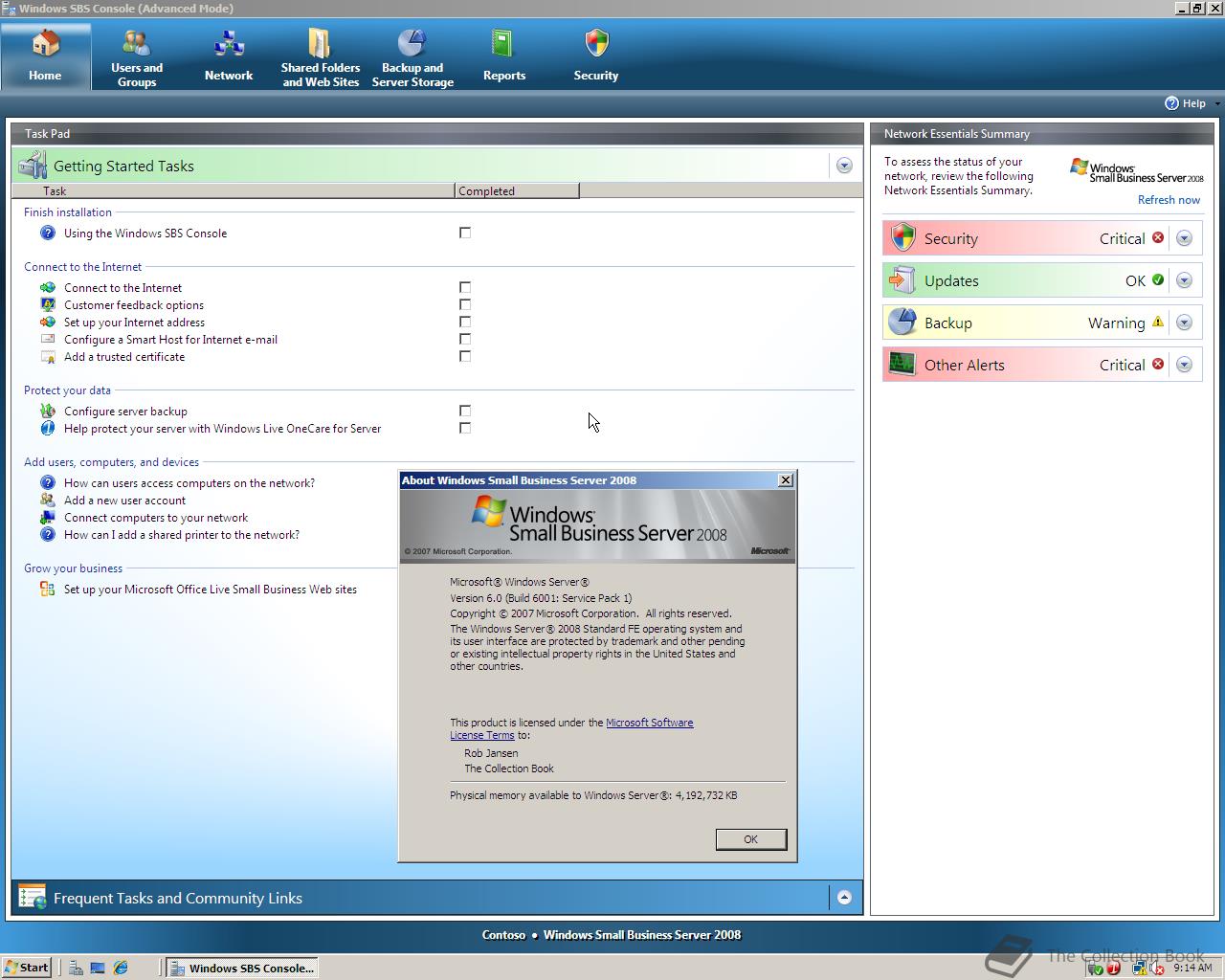Click the Server Manager Quick Launch icon
Viewport: 1225px width, 980px height.
pos(76,968)
